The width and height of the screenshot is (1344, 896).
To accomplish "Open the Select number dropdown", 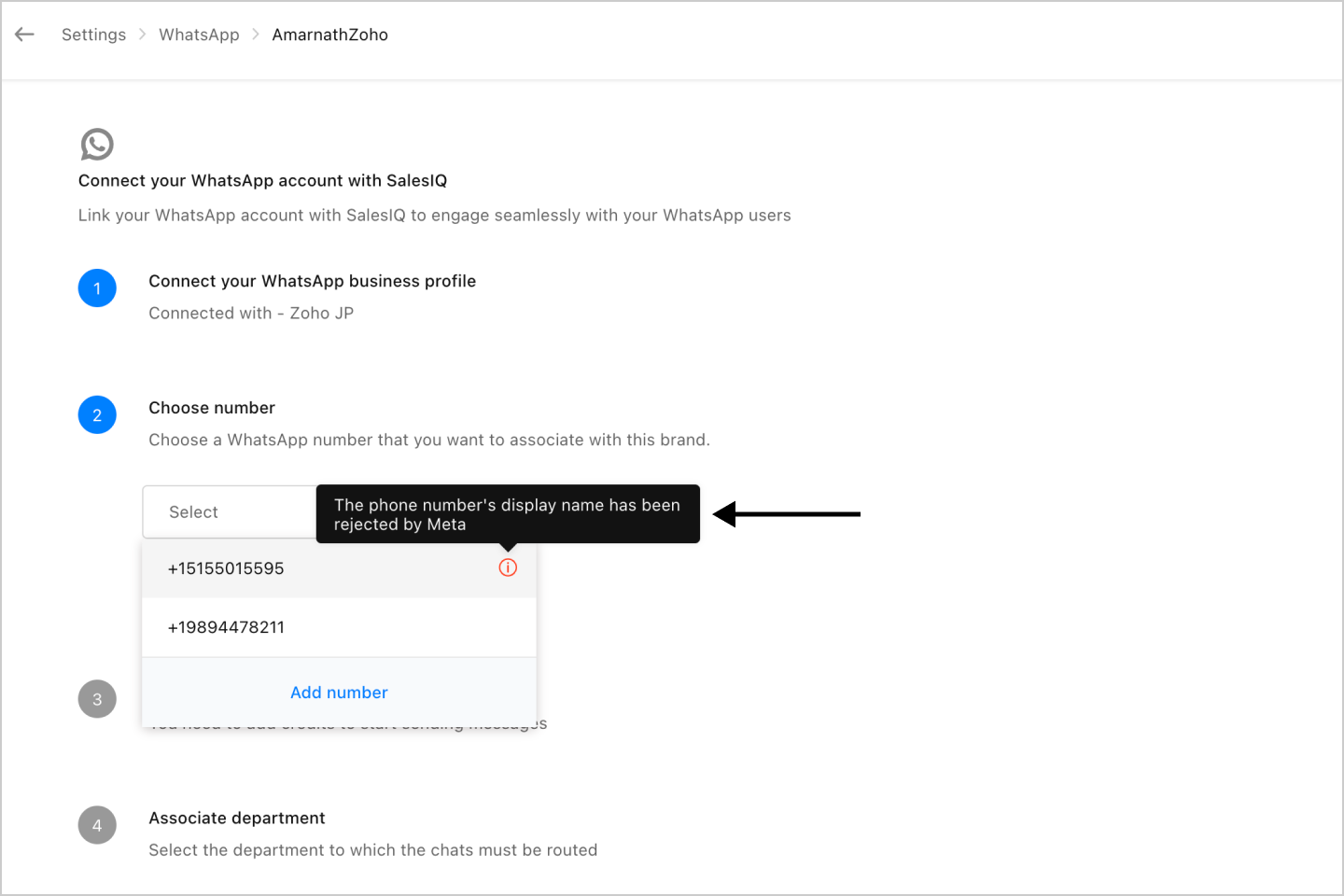I will click(x=229, y=511).
